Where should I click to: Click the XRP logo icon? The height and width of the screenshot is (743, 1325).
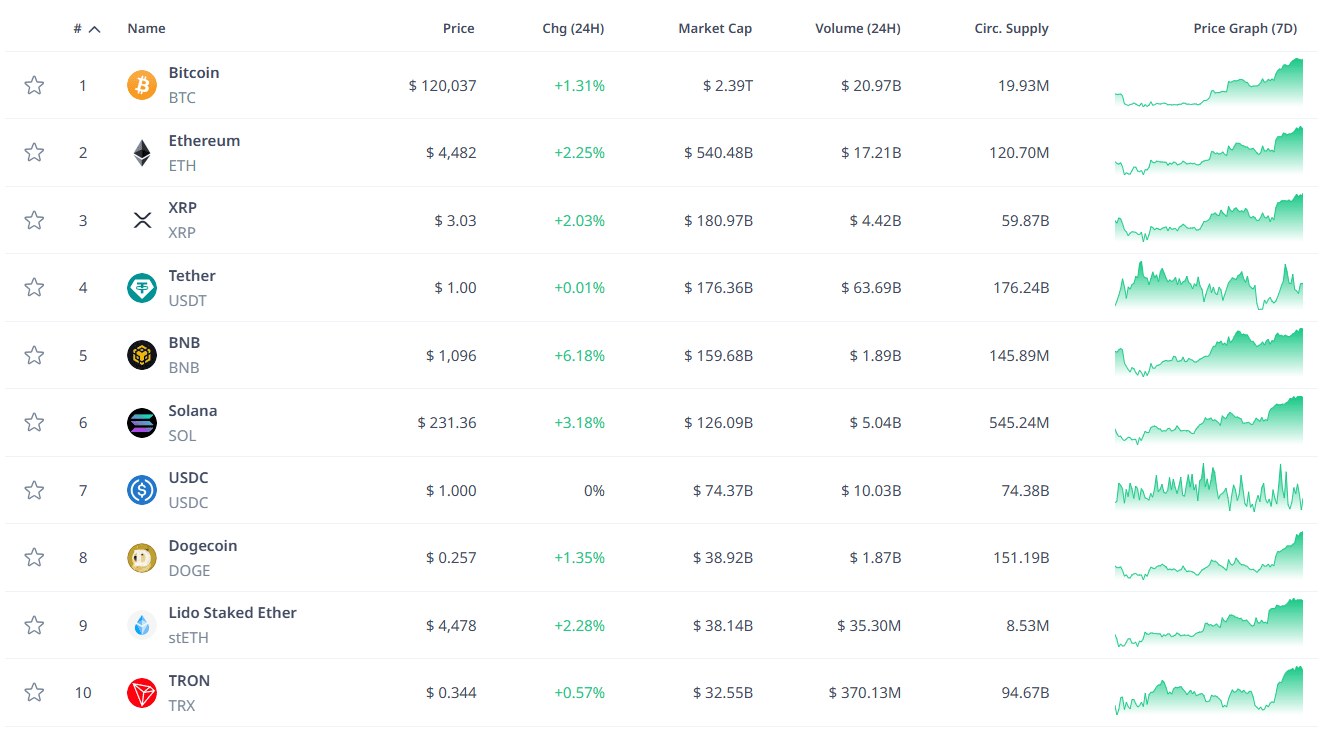[x=142, y=220]
